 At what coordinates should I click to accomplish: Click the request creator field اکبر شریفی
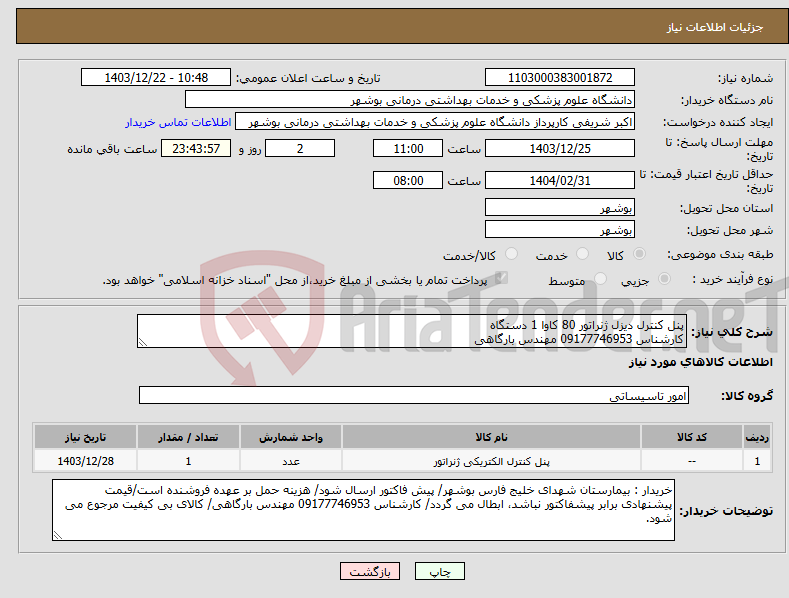tap(435, 122)
